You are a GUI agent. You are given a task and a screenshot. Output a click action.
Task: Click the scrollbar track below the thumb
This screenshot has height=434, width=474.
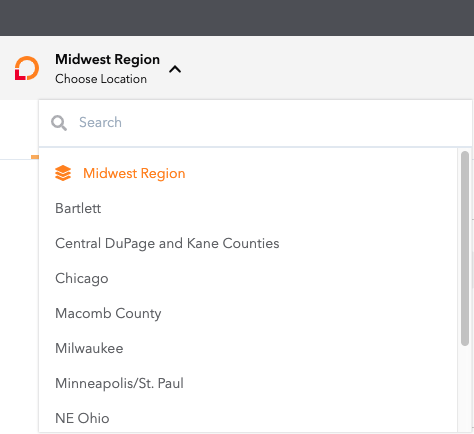pyautogui.click(x=465, y=388)
